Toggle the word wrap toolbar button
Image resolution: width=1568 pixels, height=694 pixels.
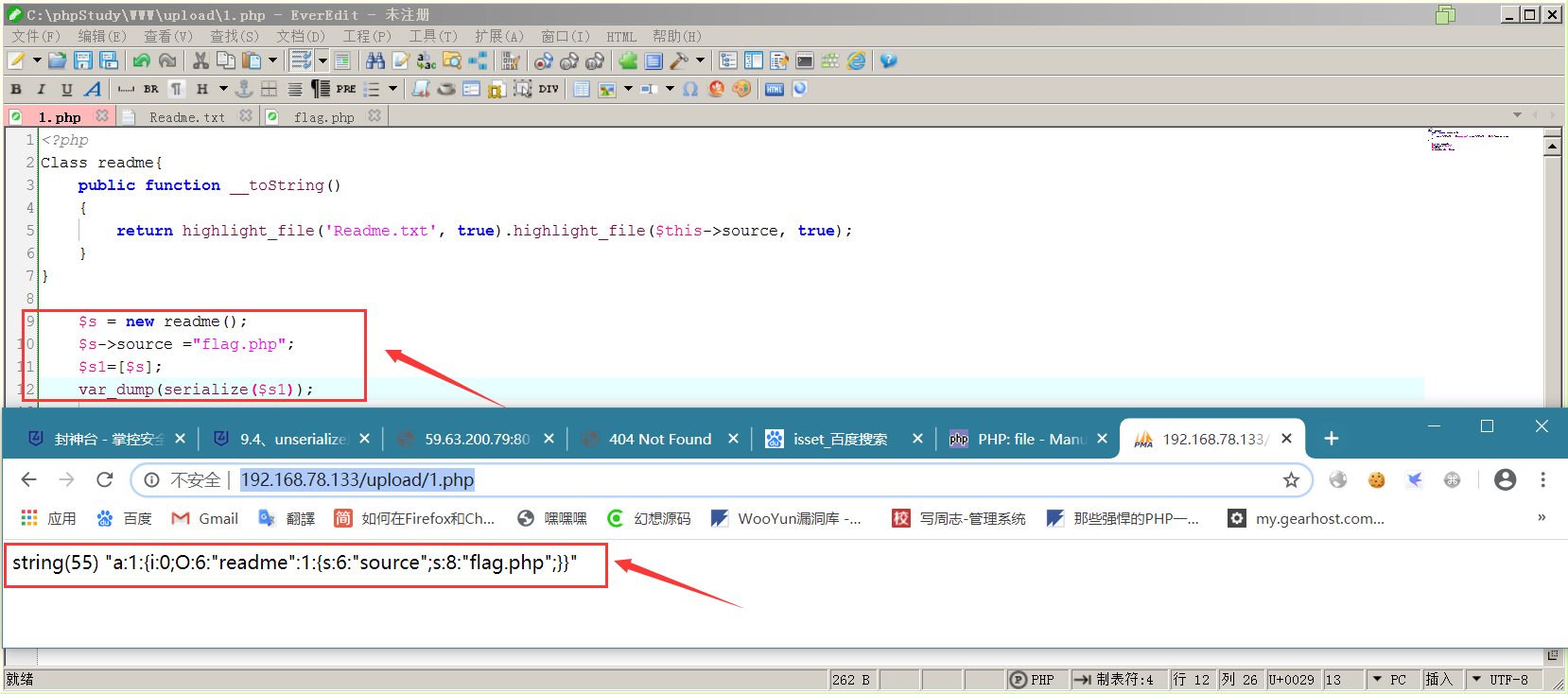click(x=301, y=61)
